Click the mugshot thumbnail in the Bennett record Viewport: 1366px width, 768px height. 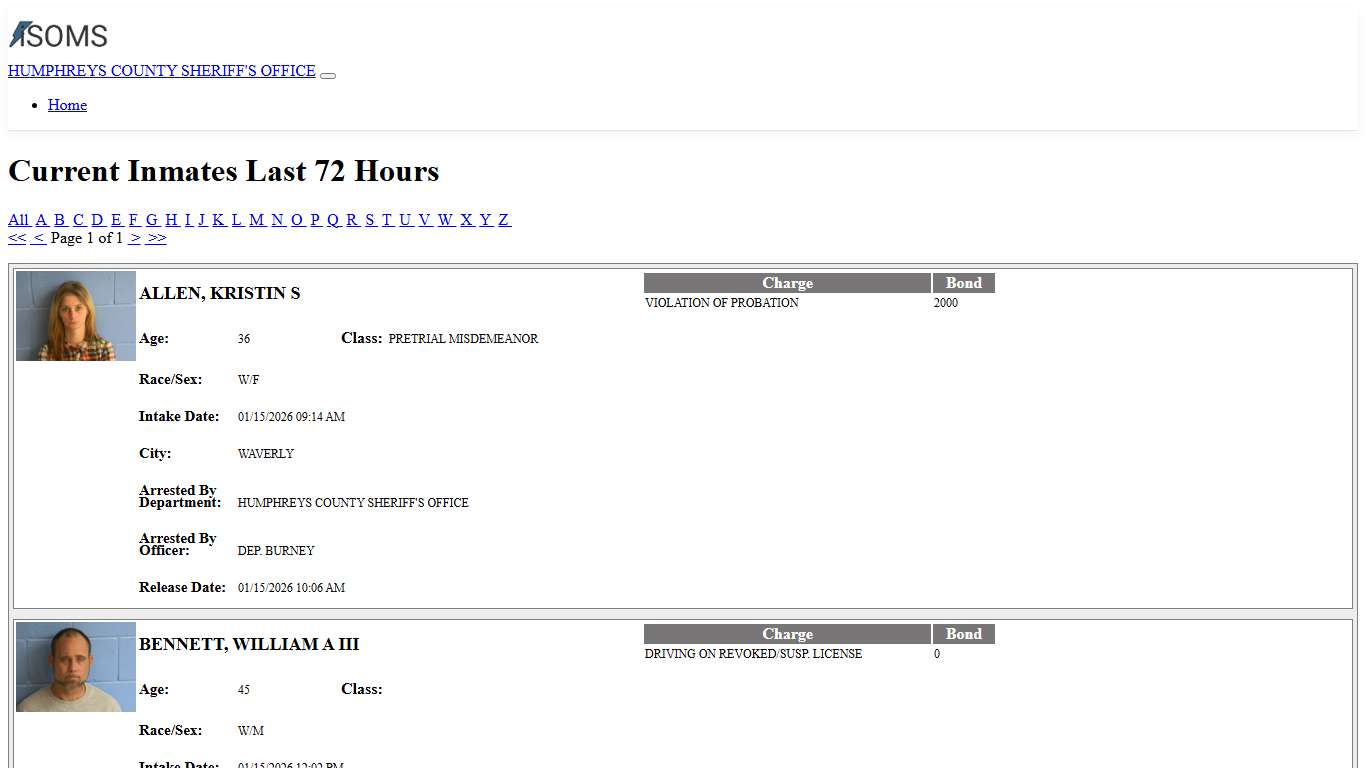[76, 667]
